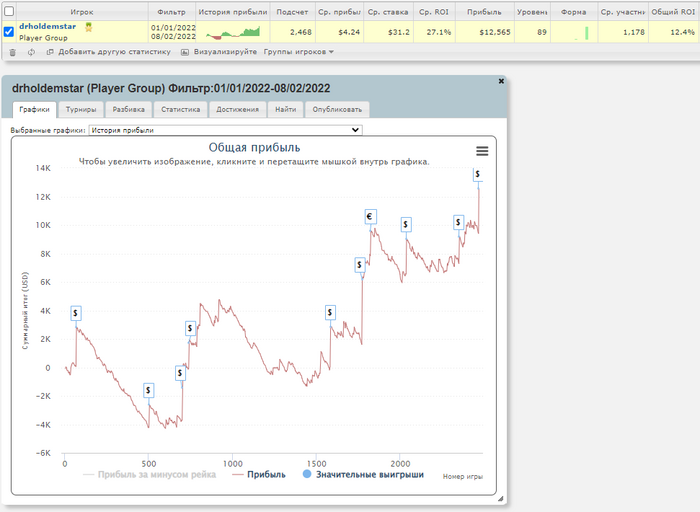Open the drholdemstar player link
The height and width of the screenshot is (512, 700).
(48, 26)
